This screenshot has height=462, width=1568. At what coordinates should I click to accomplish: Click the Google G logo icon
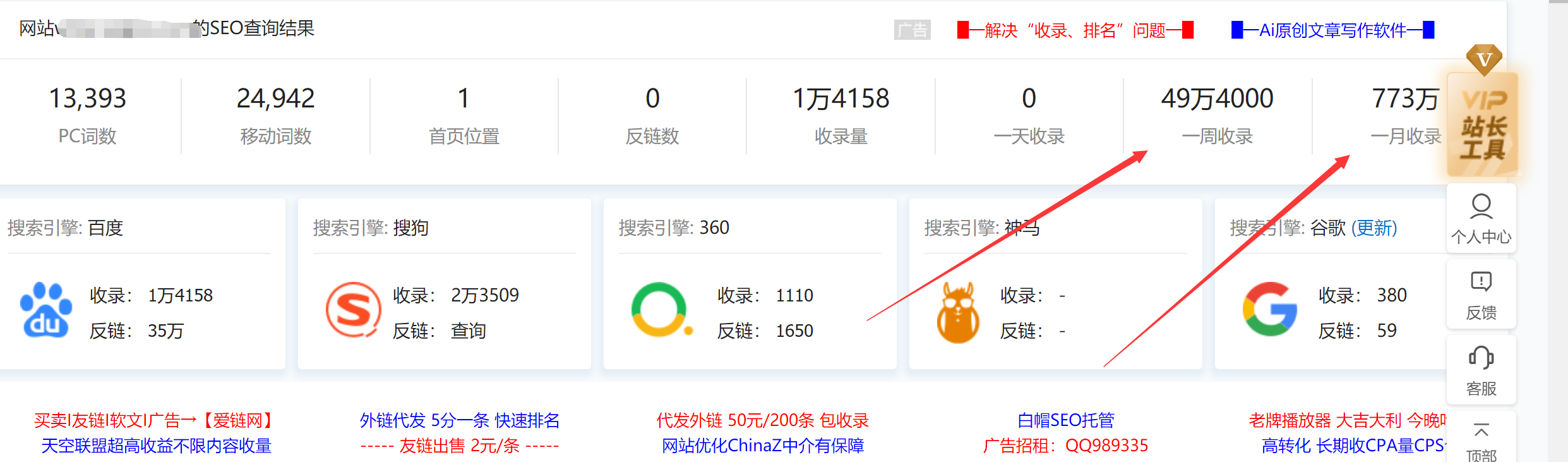coord(1269,309)
